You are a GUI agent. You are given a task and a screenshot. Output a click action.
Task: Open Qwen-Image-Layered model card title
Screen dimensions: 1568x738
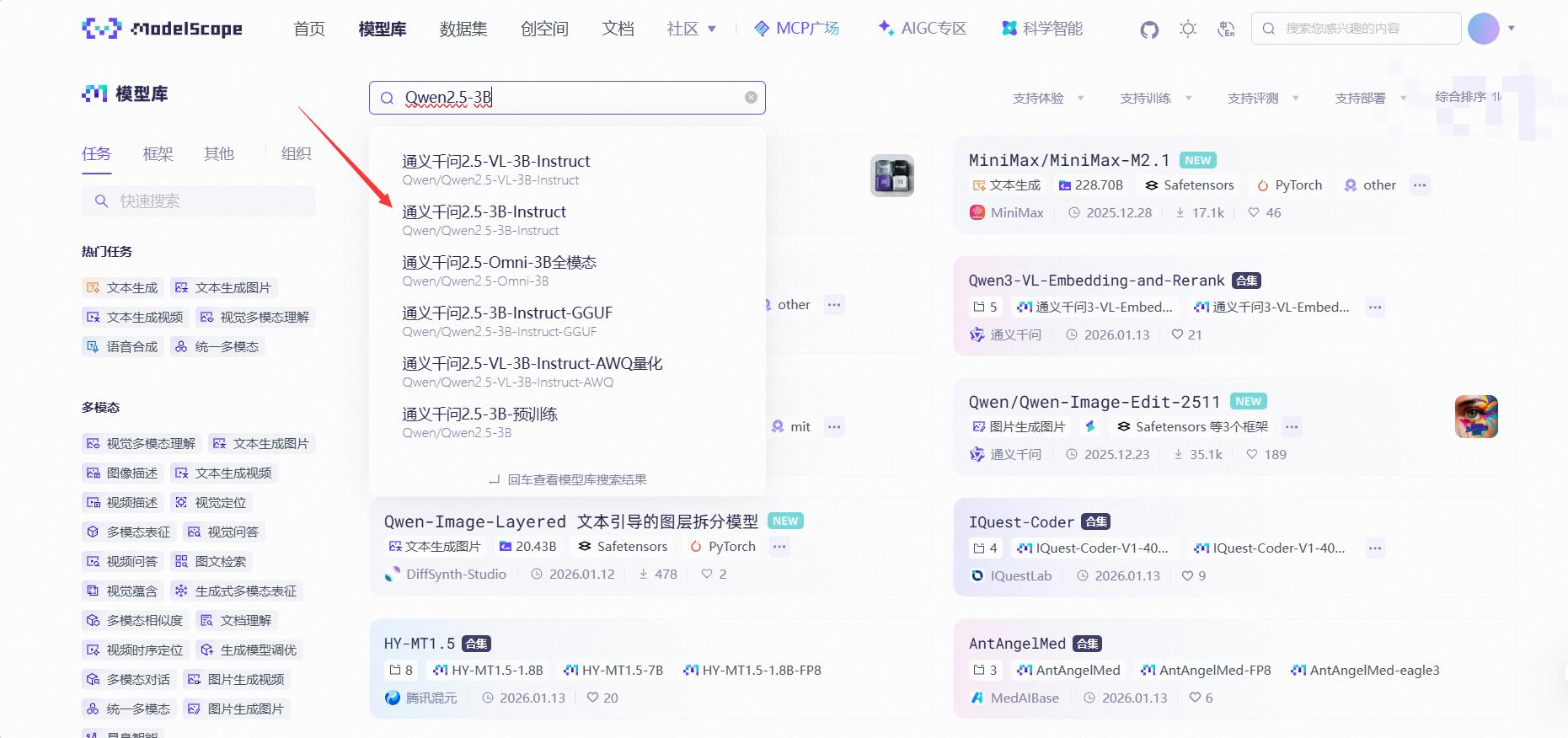tap(571, 521)
